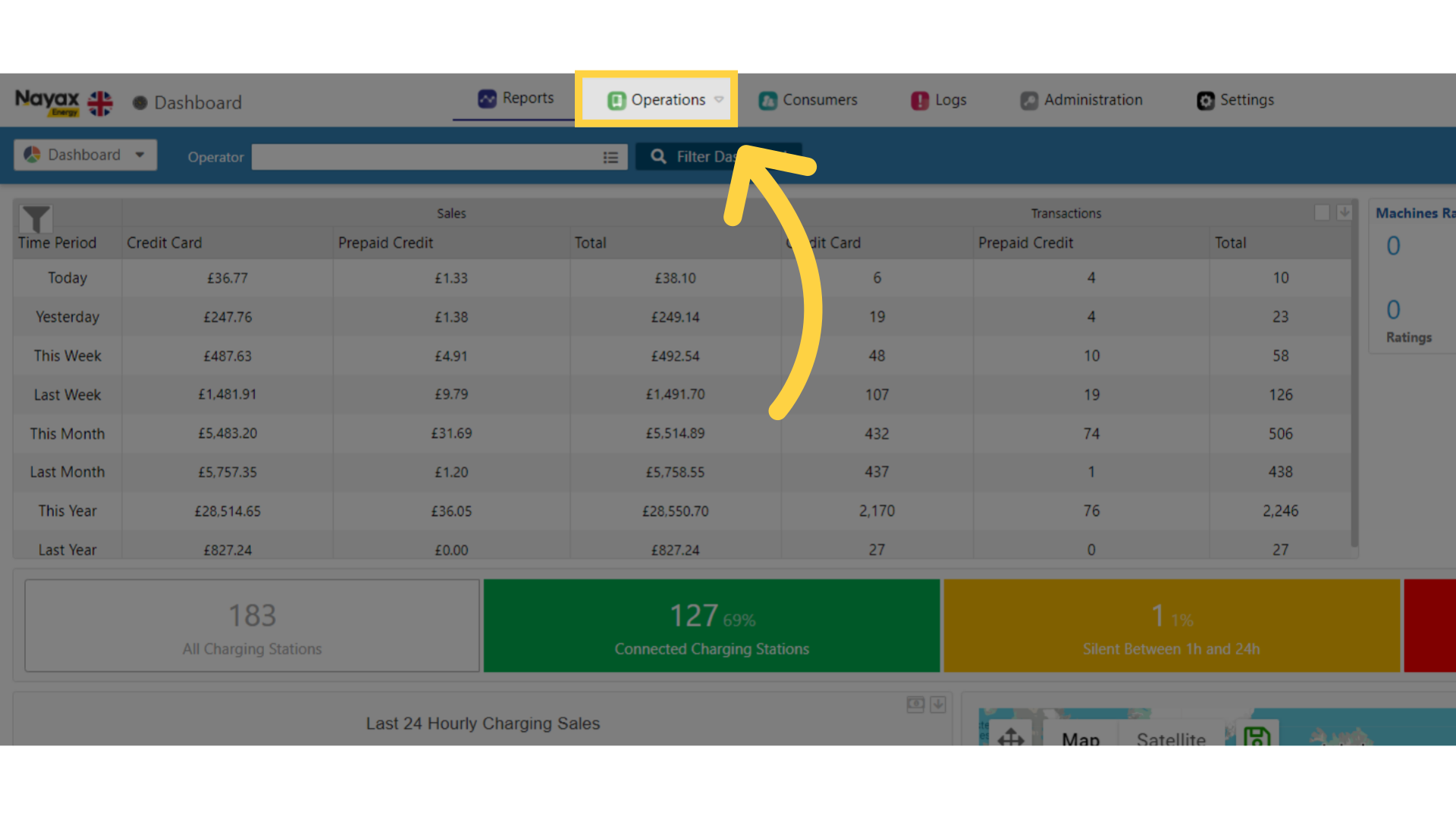Viewport: 1456px width, 819px height.
Task: Click the green Connected Charging Stations tile
Action: 711,626
